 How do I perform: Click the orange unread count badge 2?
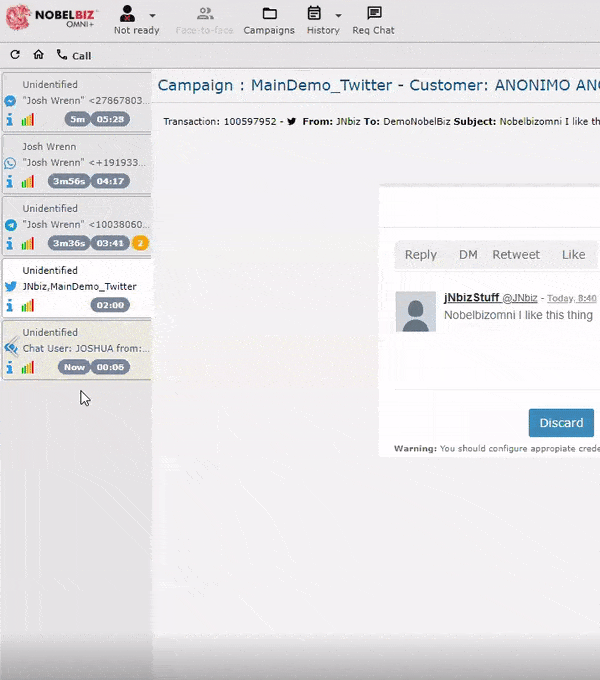[x=140, y=243]
